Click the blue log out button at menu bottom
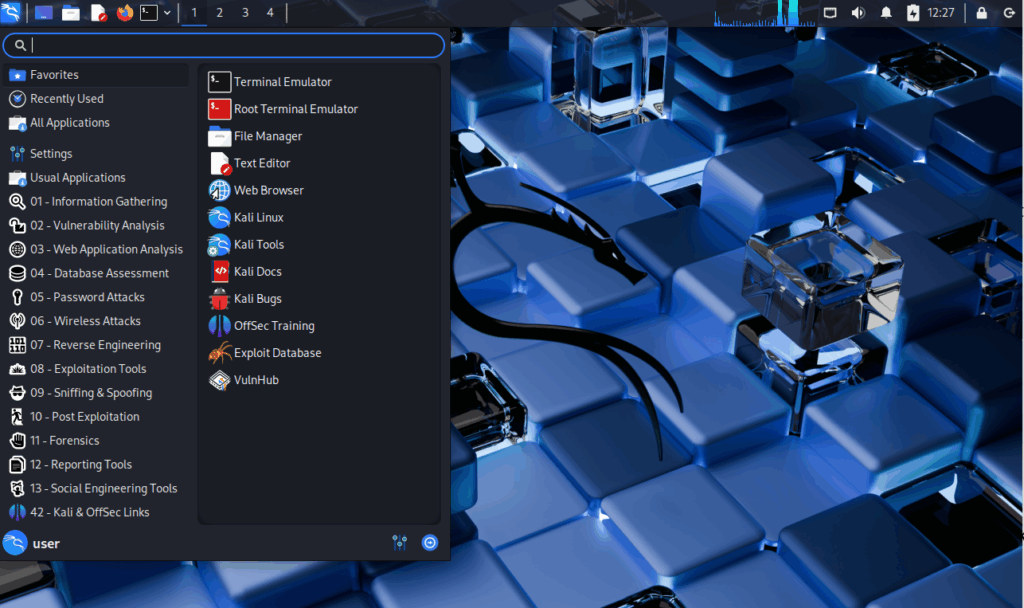The height and width of the screenshot is (608, 1024). coord(430,543)
